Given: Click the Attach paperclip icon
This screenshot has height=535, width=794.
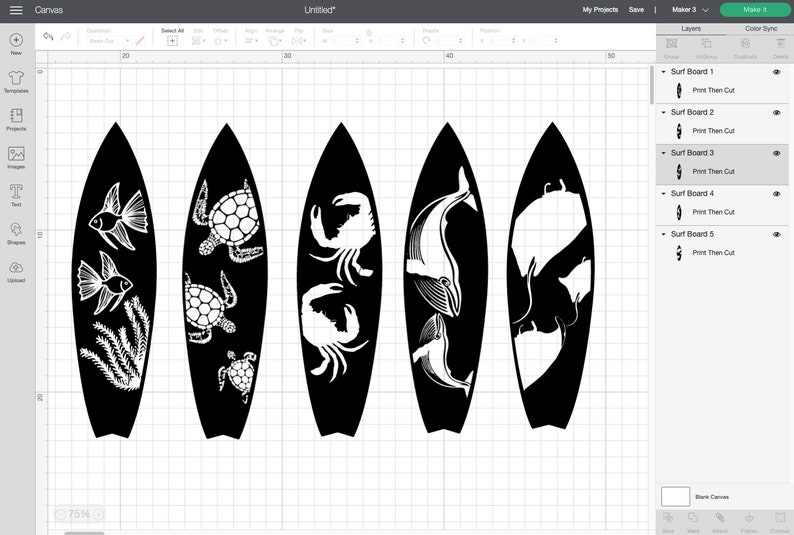Looking at the screenshot, I should (720, 518).
